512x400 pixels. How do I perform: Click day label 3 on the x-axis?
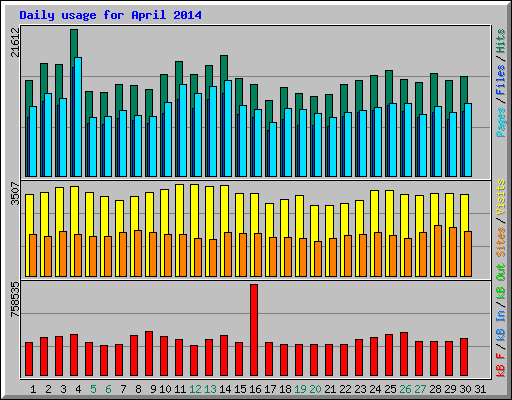pos(63,389)
